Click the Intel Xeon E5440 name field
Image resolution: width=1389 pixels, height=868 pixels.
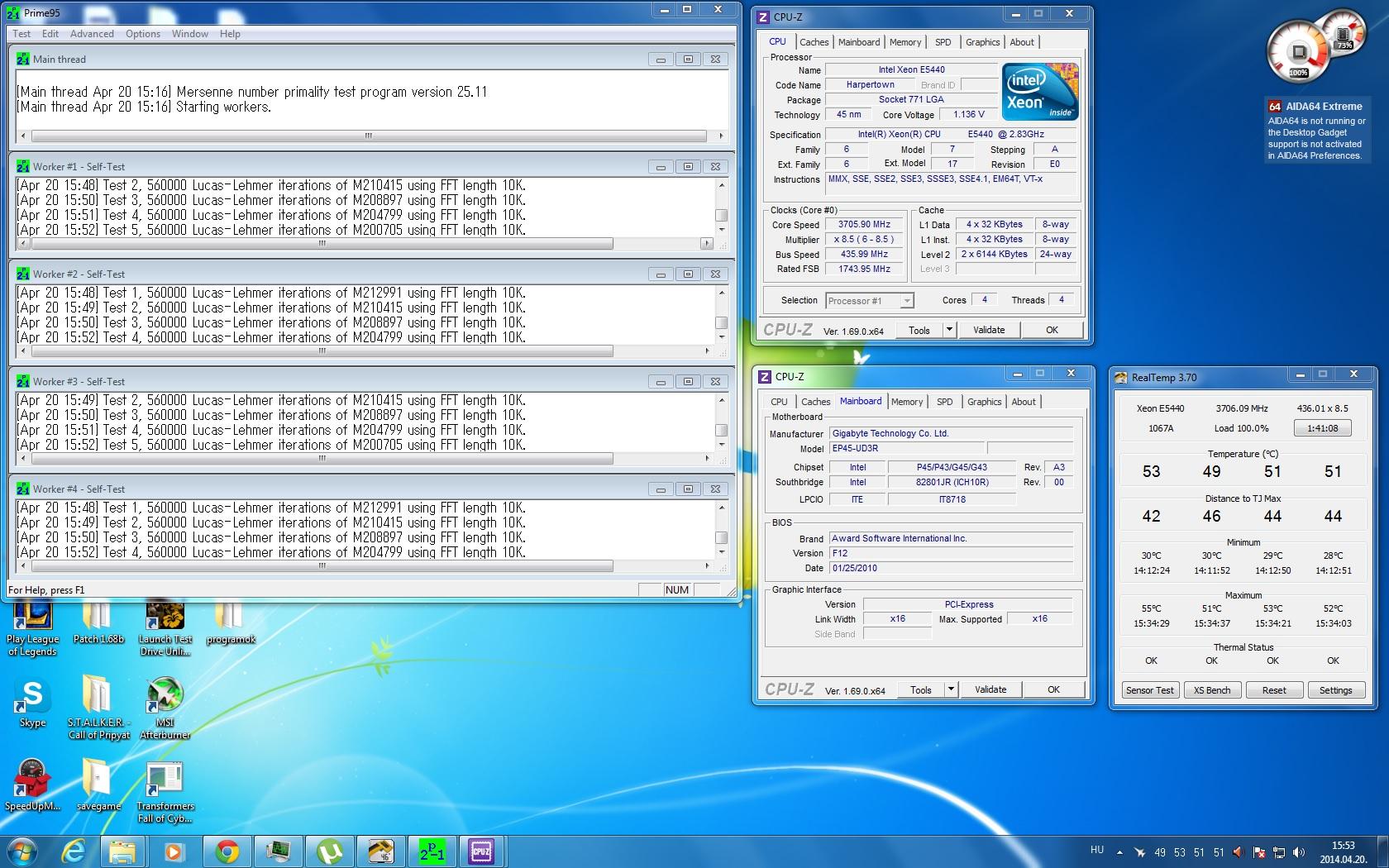911,70
